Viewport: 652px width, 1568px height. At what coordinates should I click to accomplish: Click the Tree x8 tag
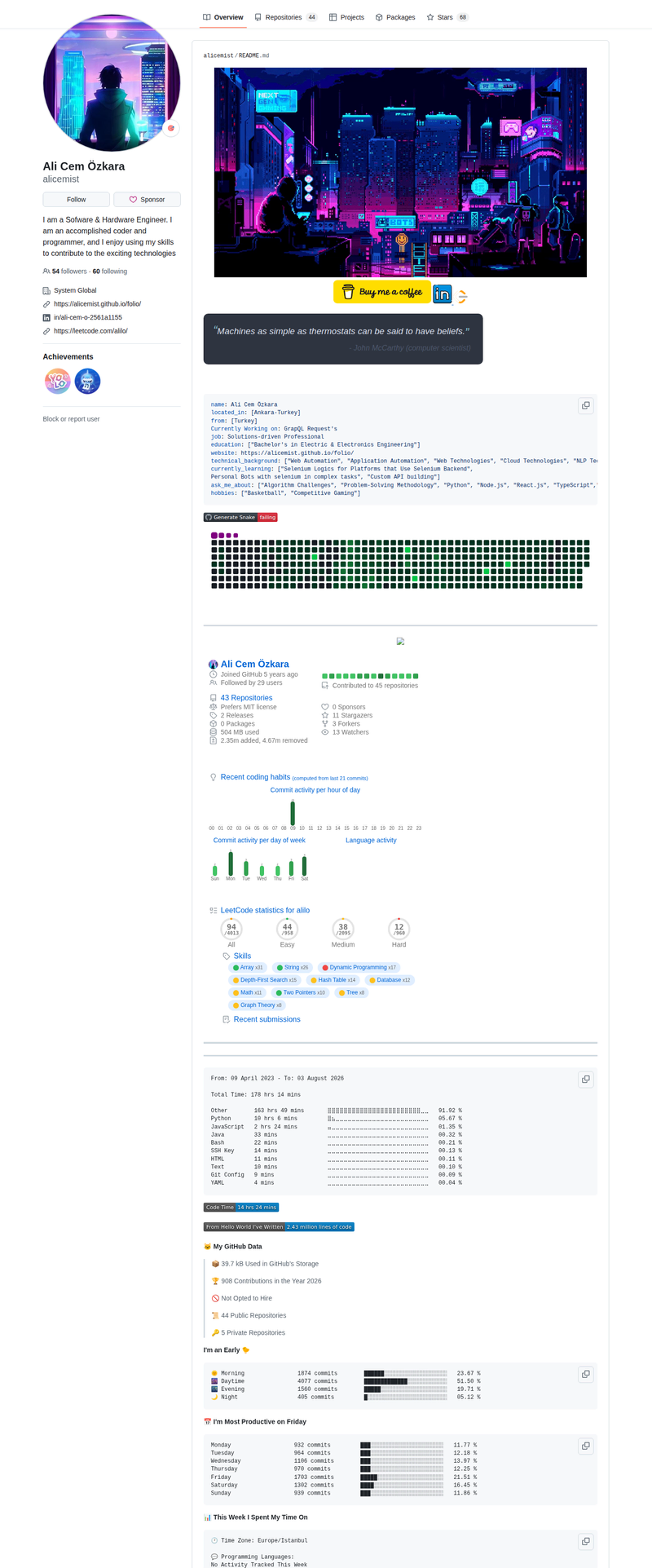pos(351,993)
